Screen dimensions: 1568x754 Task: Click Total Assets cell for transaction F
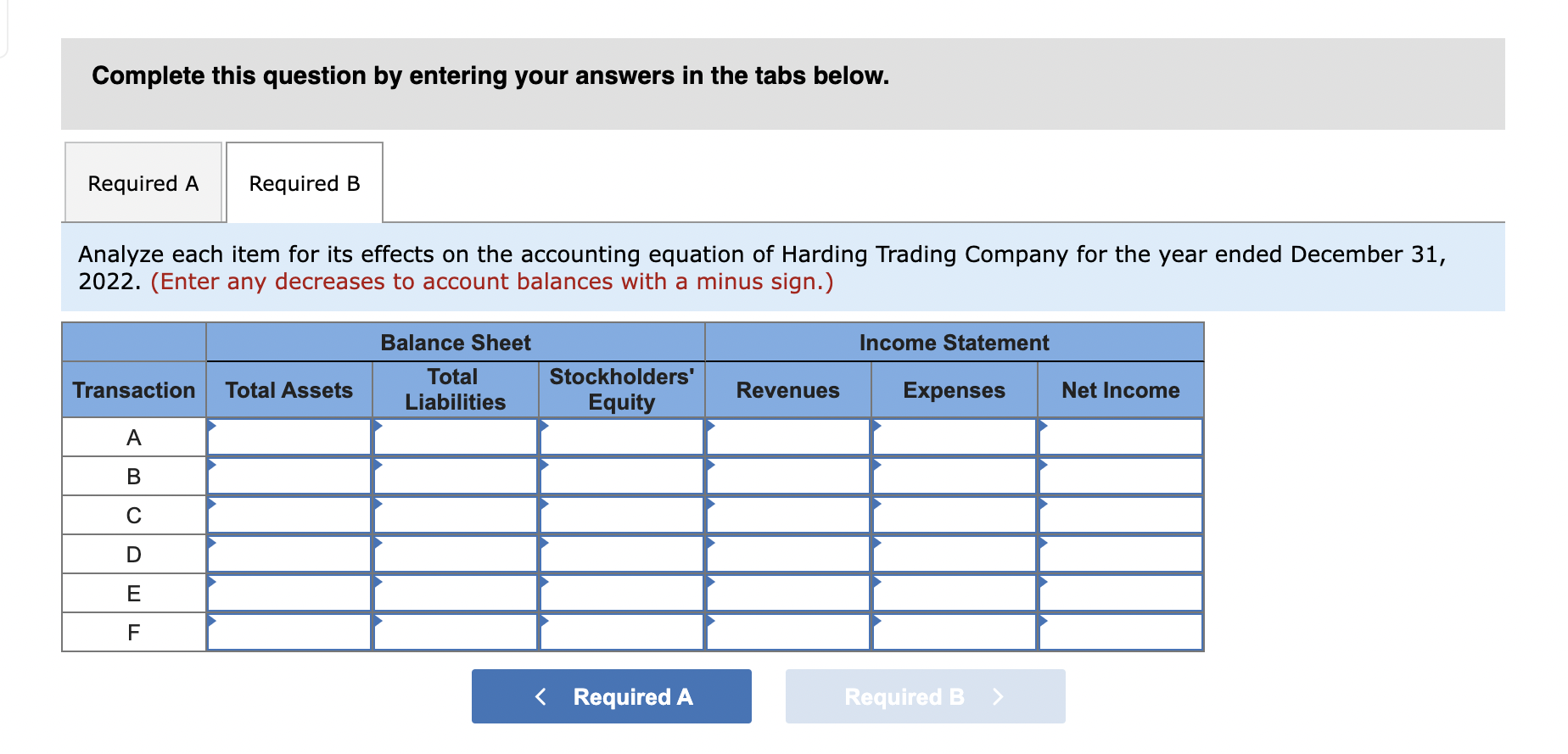pyautogui.click(x=288, y=632)
